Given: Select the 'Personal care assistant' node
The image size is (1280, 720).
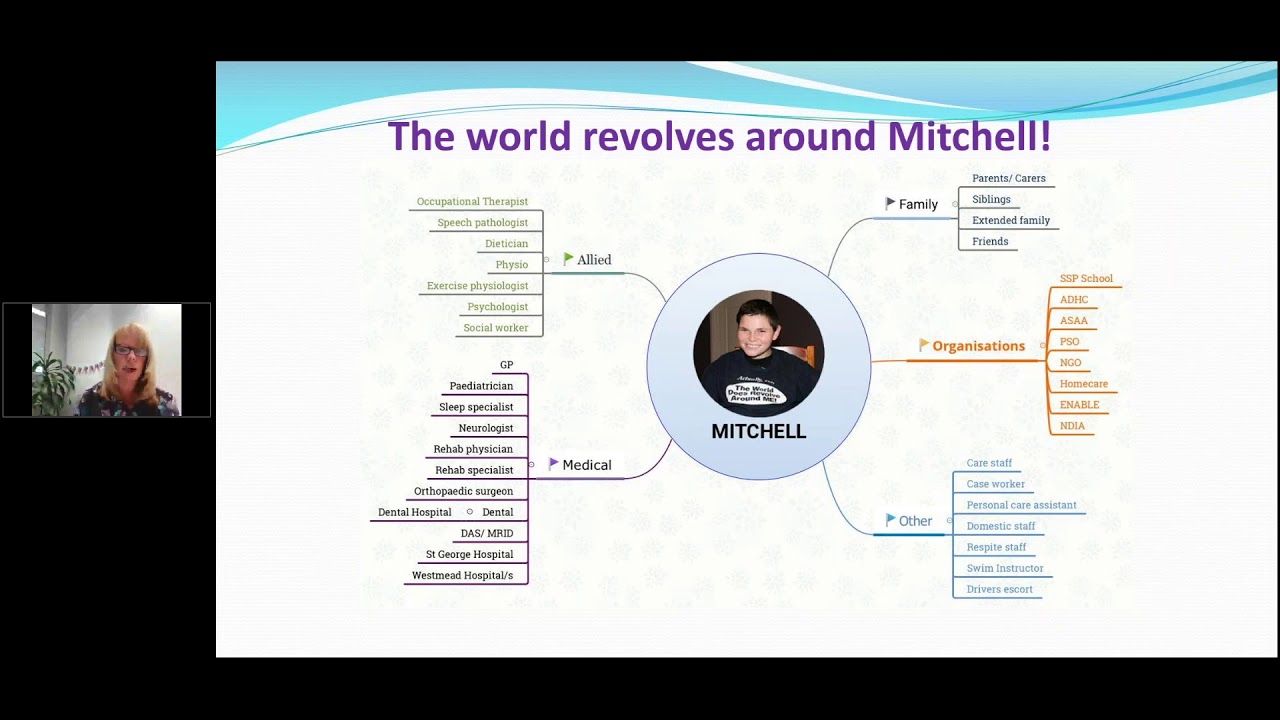Looking at the screenshot, I should point(1021,505).
